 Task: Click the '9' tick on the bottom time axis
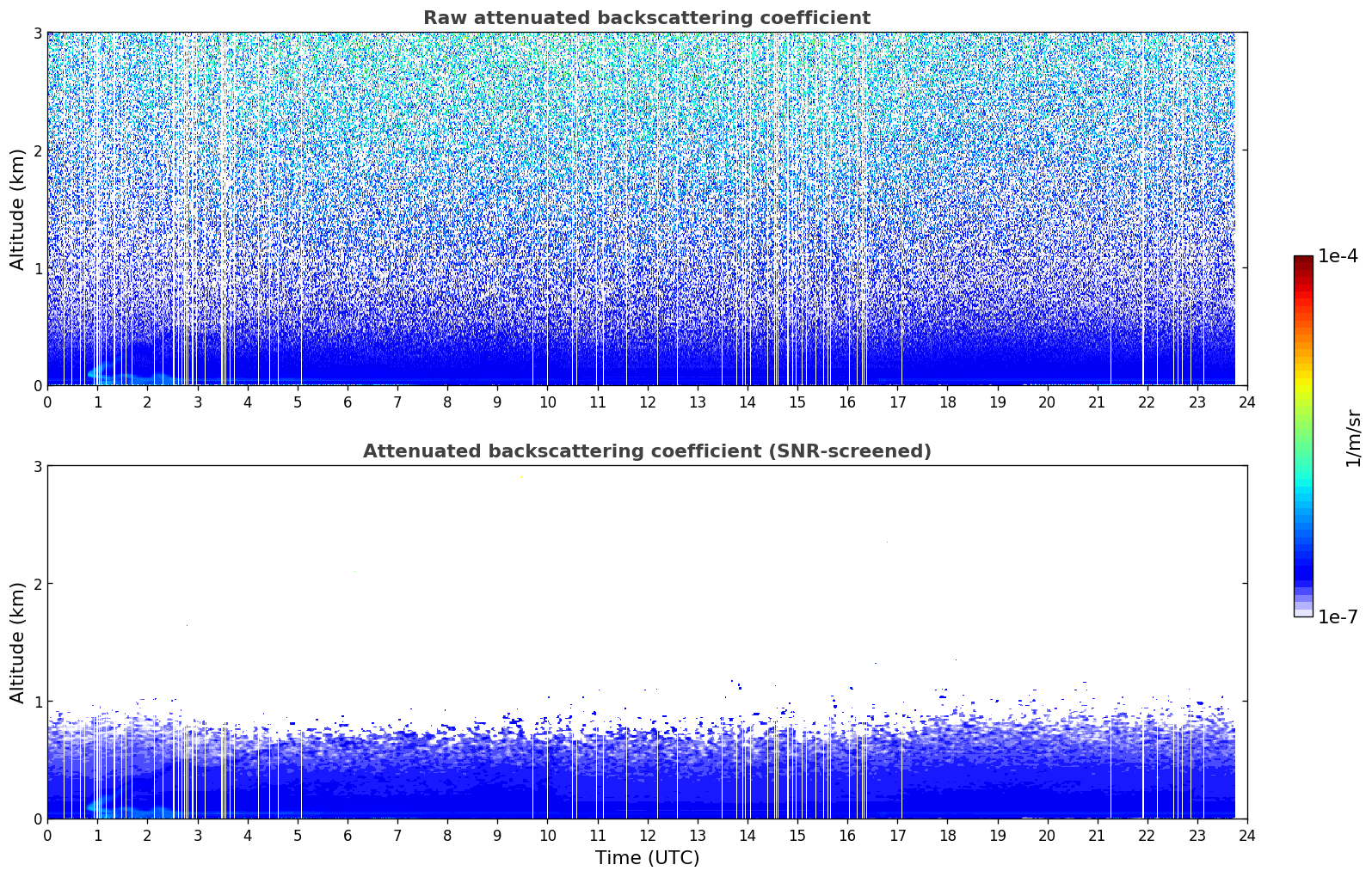point(497,836)
